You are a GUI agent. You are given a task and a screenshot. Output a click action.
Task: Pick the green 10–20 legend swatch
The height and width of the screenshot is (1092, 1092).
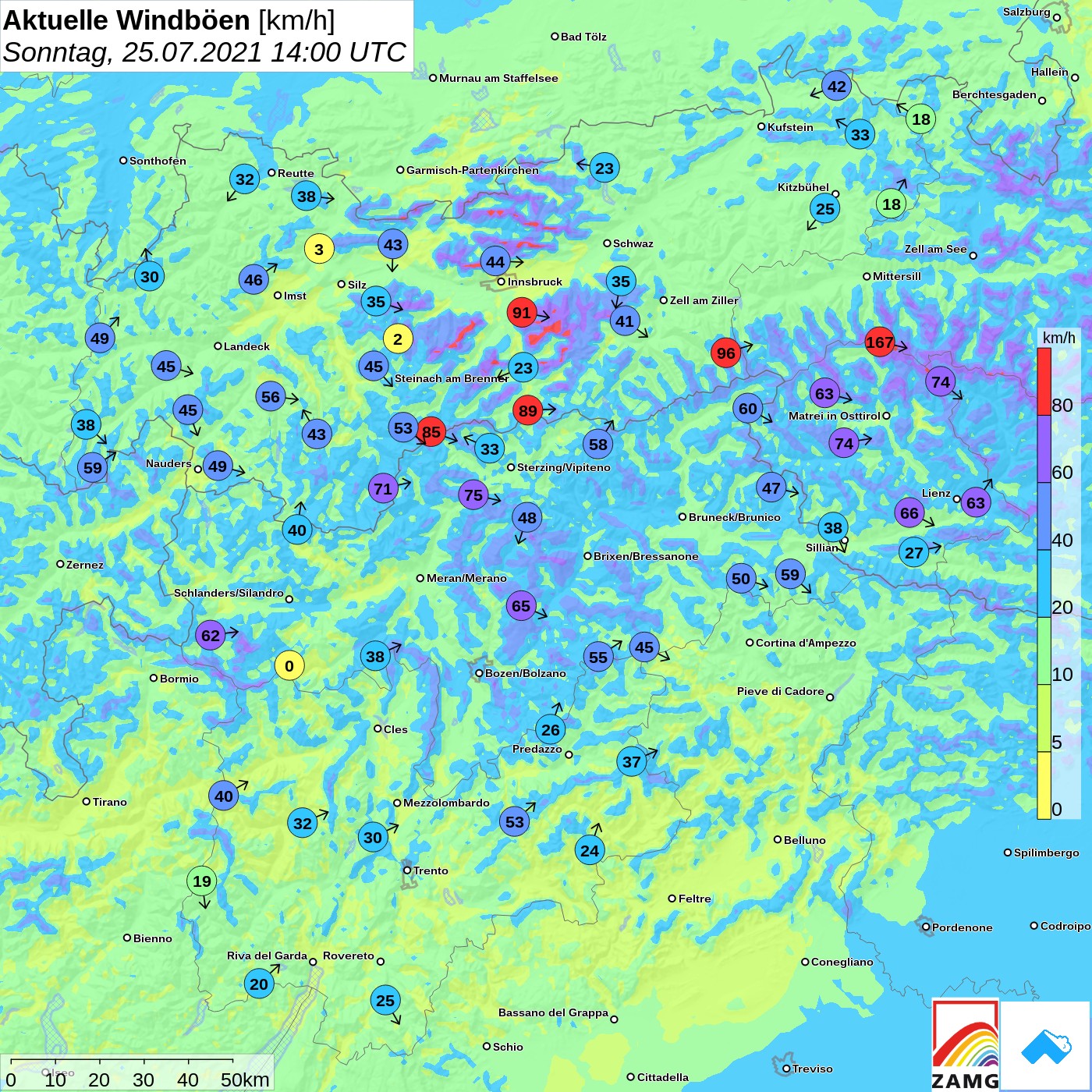1044,651
